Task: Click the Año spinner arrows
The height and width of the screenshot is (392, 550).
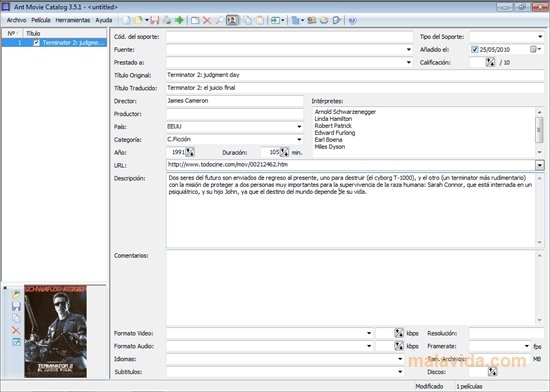Action: [190, 152]
